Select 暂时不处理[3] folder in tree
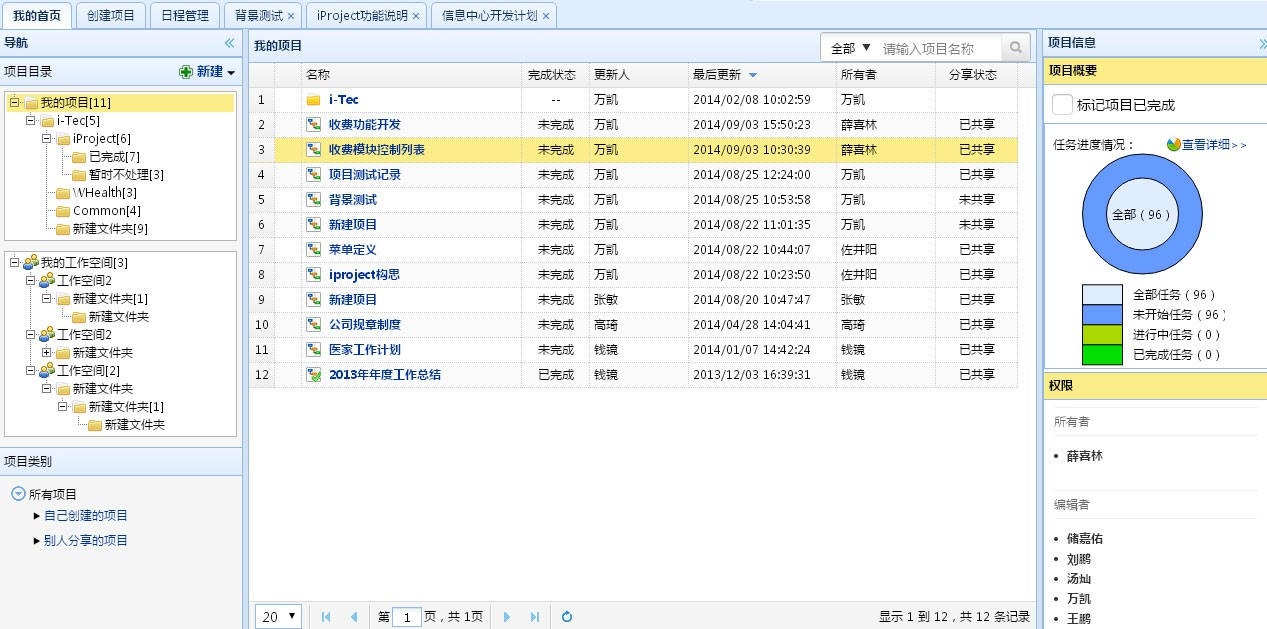The width and height of the screenshot is (1267, 629). tap(126, 175)
